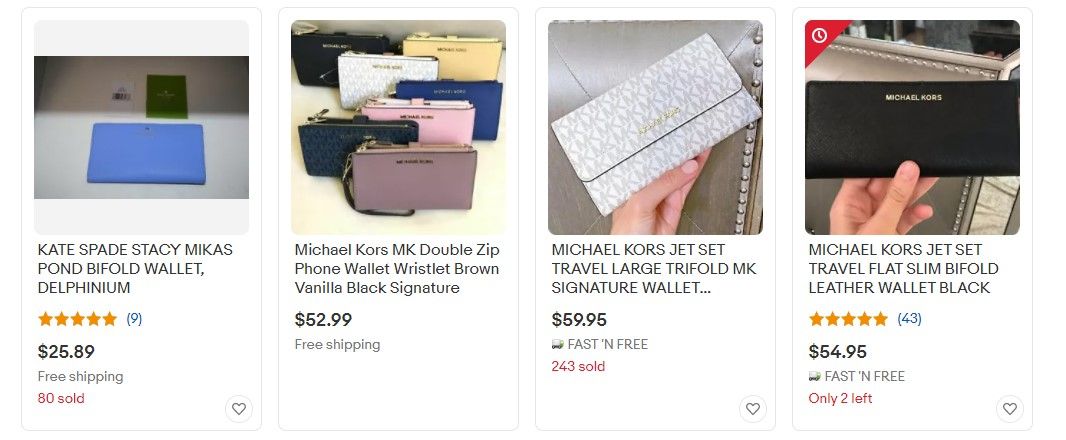Viewport: 1066px width, 440px height.
Task: Click heart icon on $59.95 trifold wallet
Action: pos(753,409)
